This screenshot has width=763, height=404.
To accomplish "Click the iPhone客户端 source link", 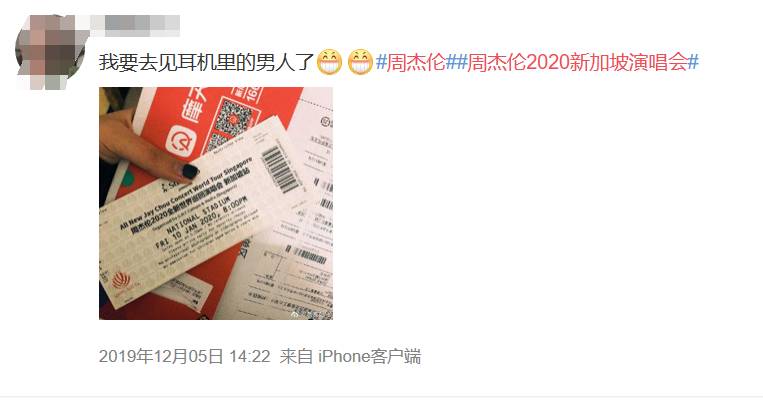I will click(369, 356).
